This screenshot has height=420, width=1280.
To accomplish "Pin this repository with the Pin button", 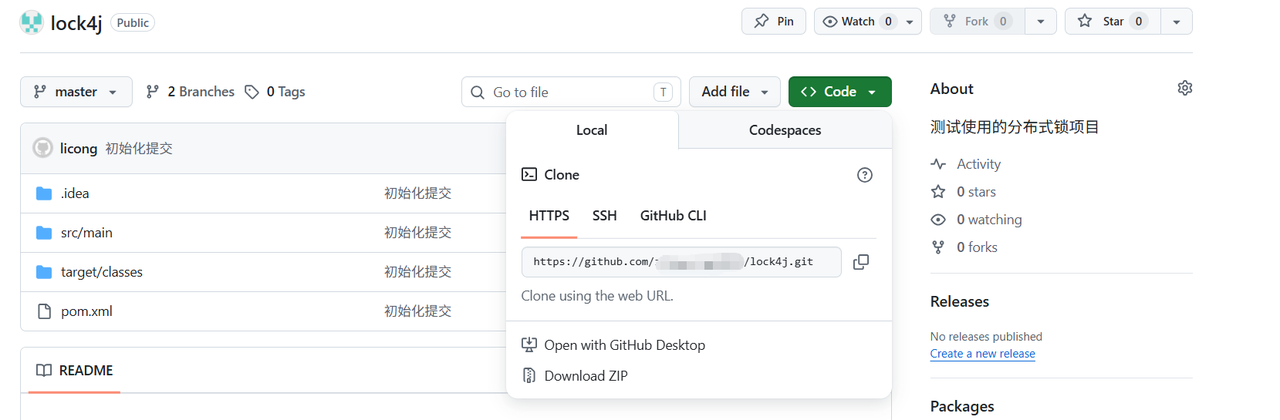I will click(774, 21).
